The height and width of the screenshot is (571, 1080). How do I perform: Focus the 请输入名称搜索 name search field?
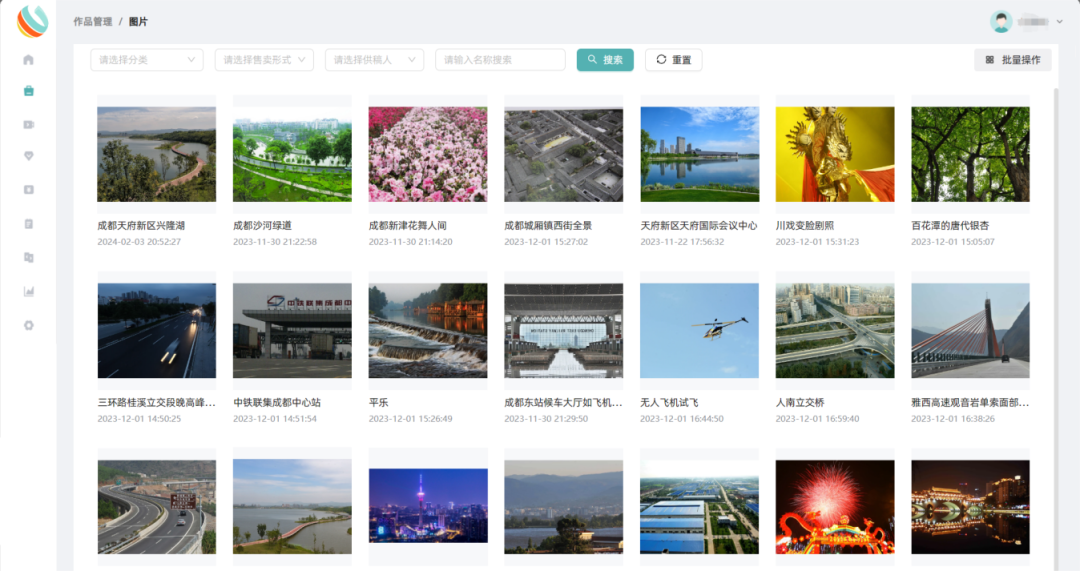[x=500, y=60]
